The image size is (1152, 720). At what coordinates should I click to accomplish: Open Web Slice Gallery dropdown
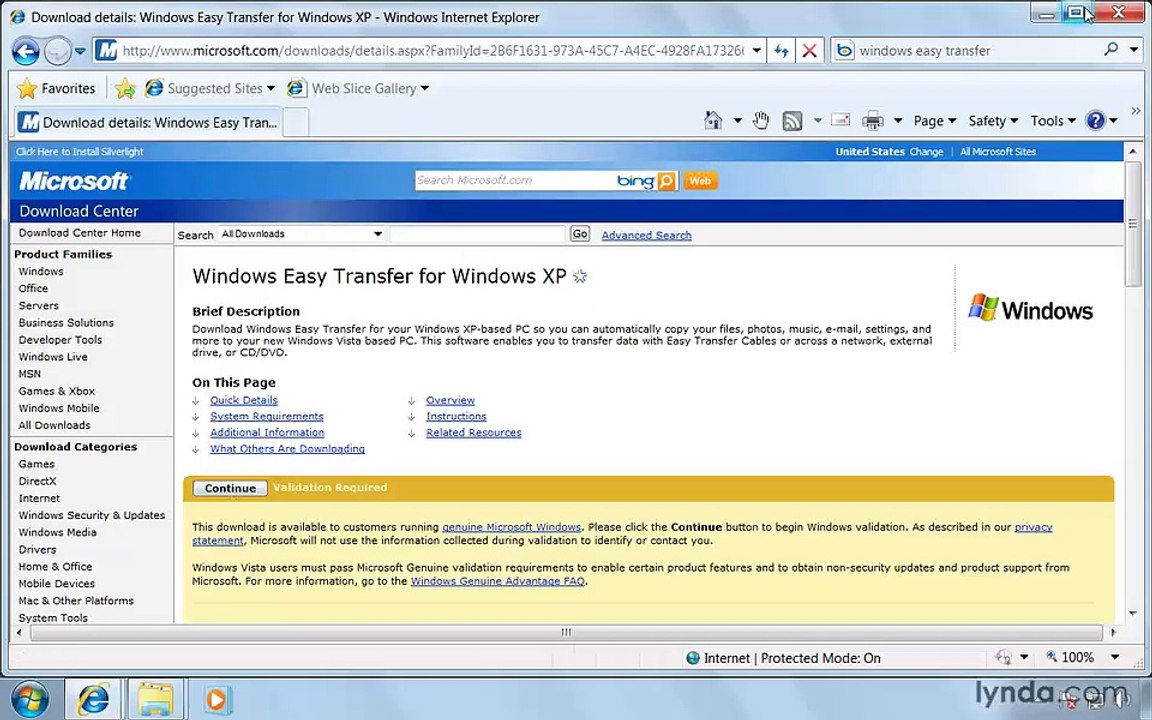[x=358, y=88]
